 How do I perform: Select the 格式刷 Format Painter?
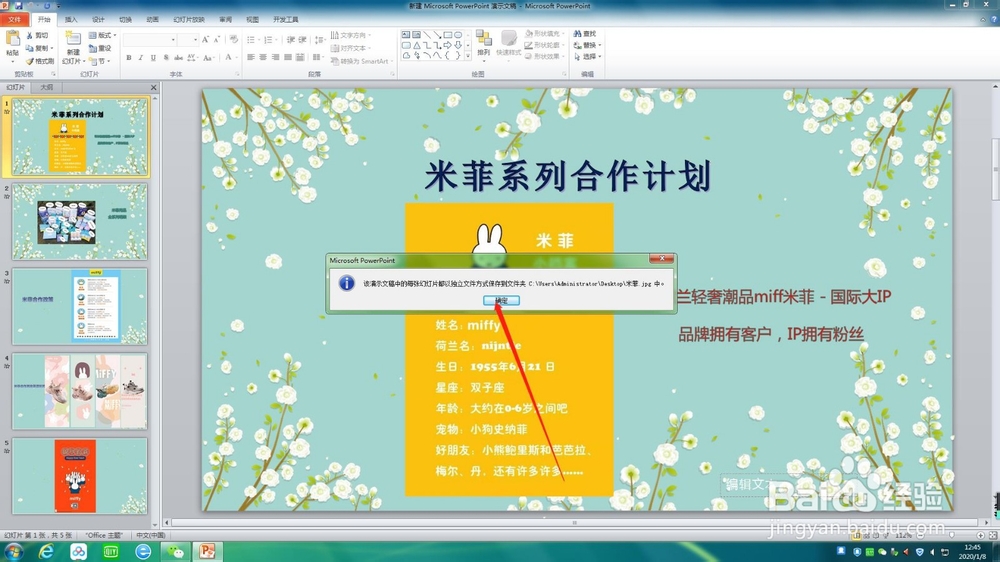(x=40, y=61)
